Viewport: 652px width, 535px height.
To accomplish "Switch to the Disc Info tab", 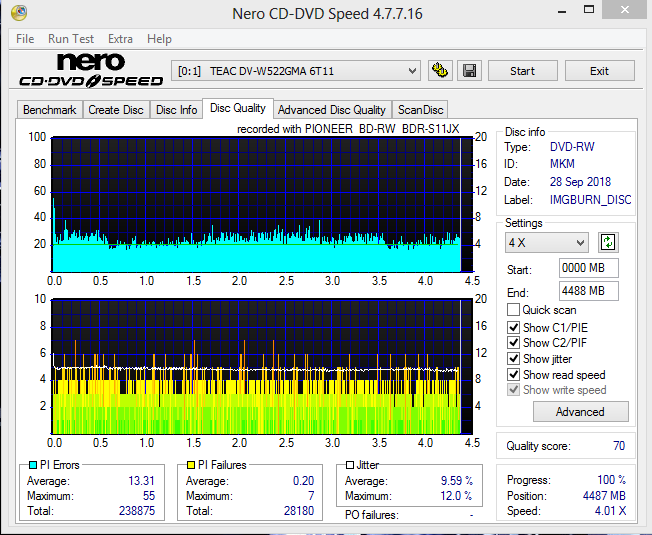I will [x=176, y=110].
